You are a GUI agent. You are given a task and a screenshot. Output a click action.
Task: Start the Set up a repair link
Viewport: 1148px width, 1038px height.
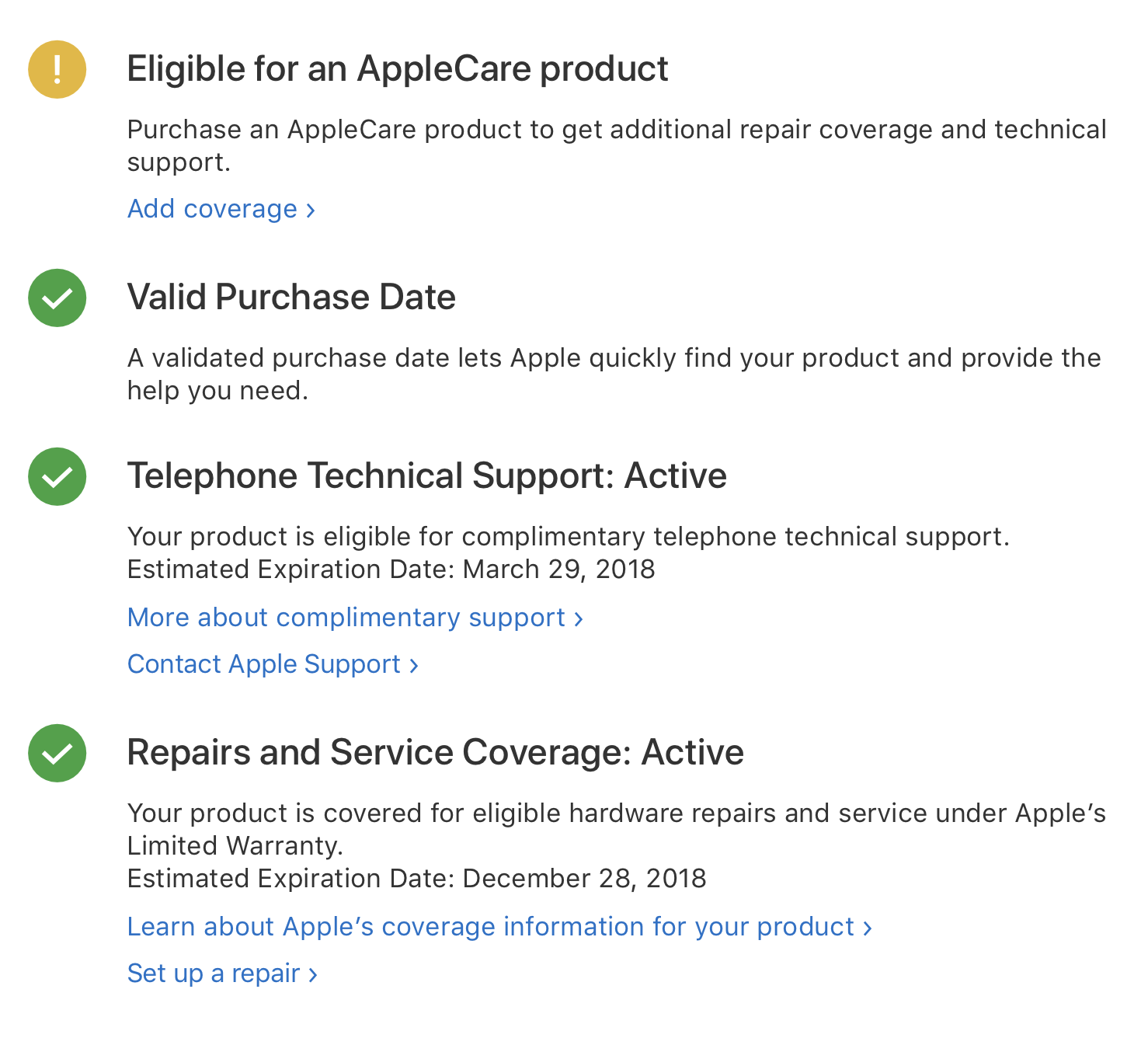pos(222,974)
